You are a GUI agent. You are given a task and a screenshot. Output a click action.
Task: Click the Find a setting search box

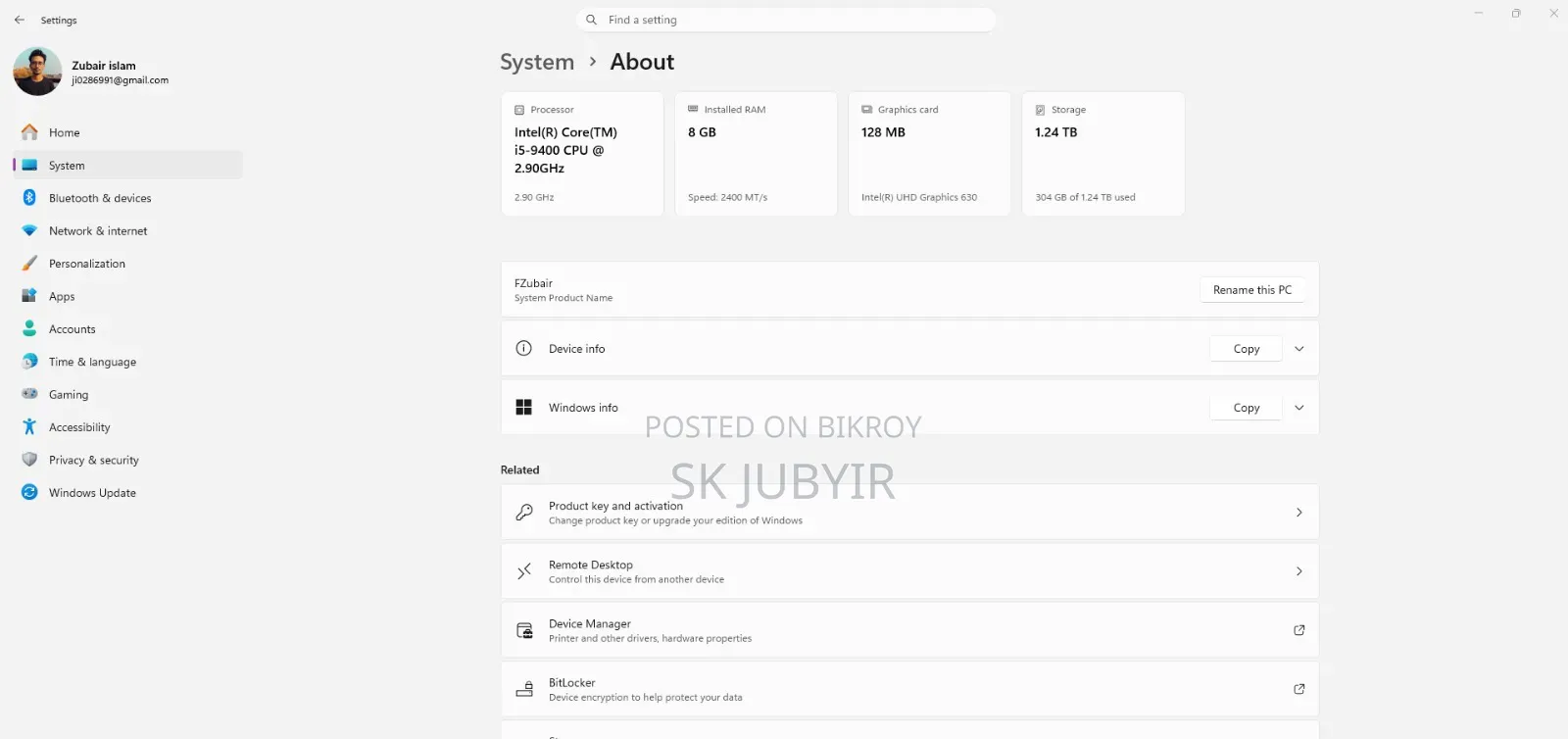pos(787,20)
